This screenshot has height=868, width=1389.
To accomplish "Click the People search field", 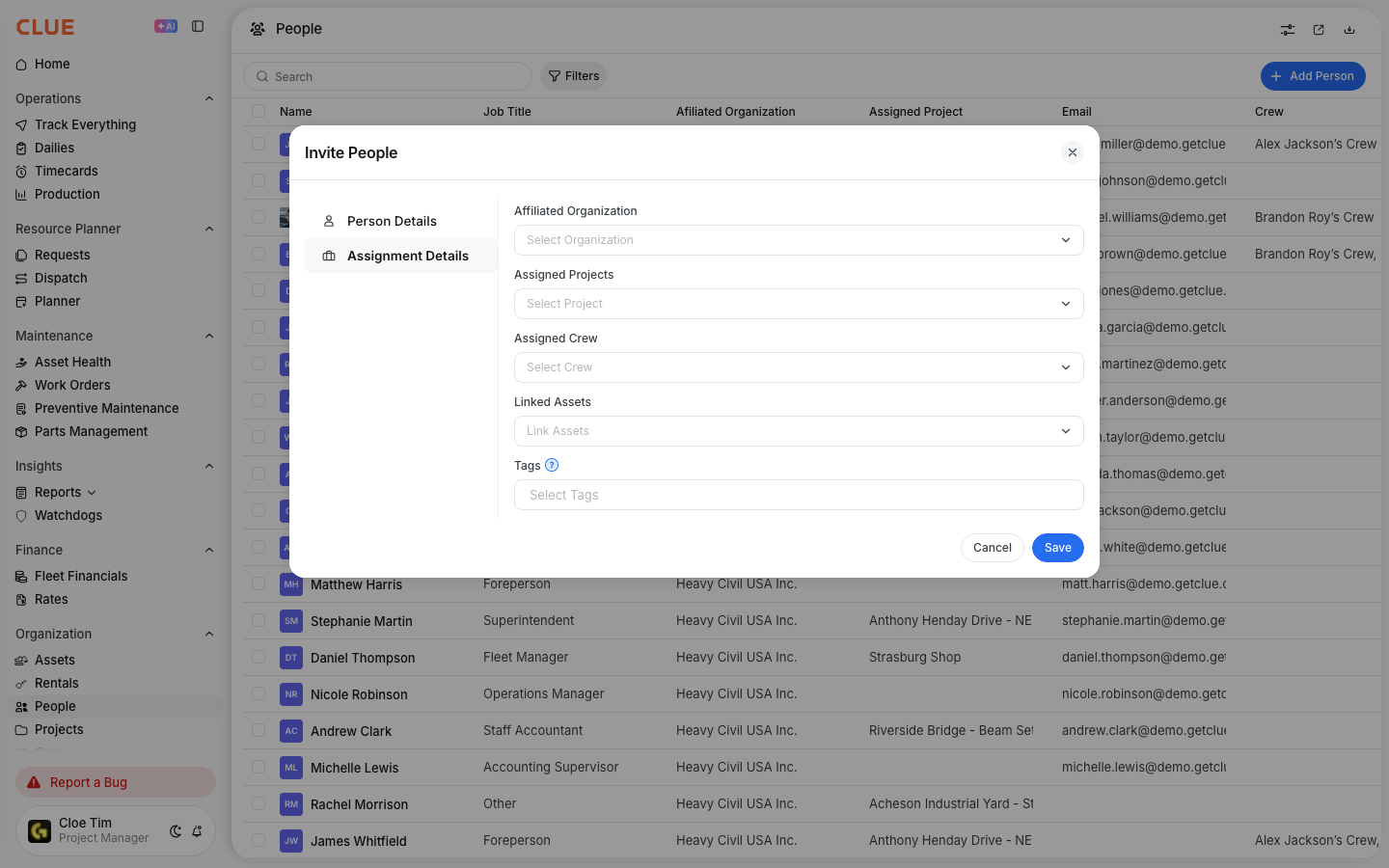I will pos(388,76).
